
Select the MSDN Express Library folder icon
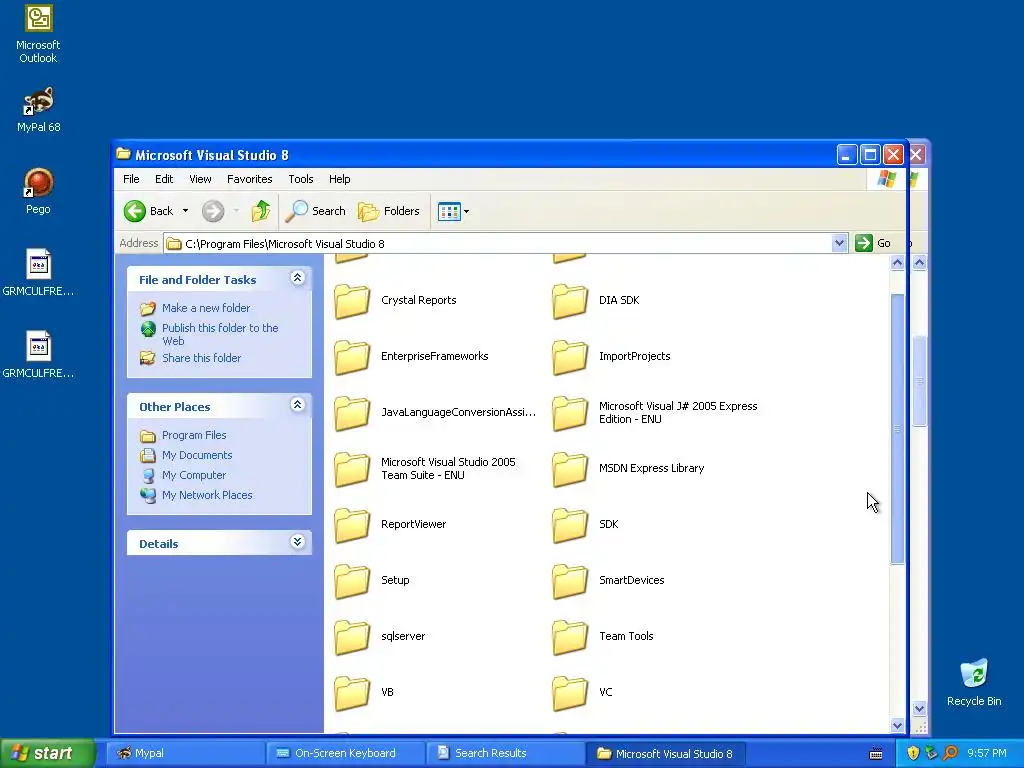point(569,470)
